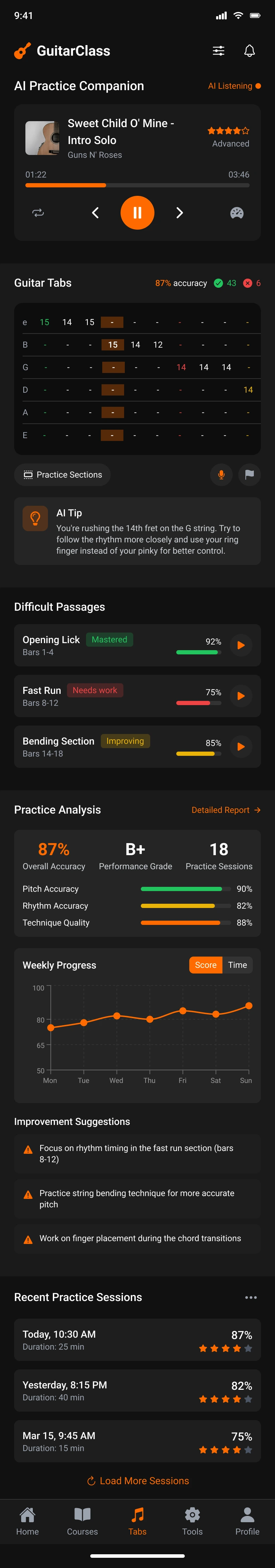
Task: Open Recent Practice Sessions more options
Action: tap(251, 1297)
